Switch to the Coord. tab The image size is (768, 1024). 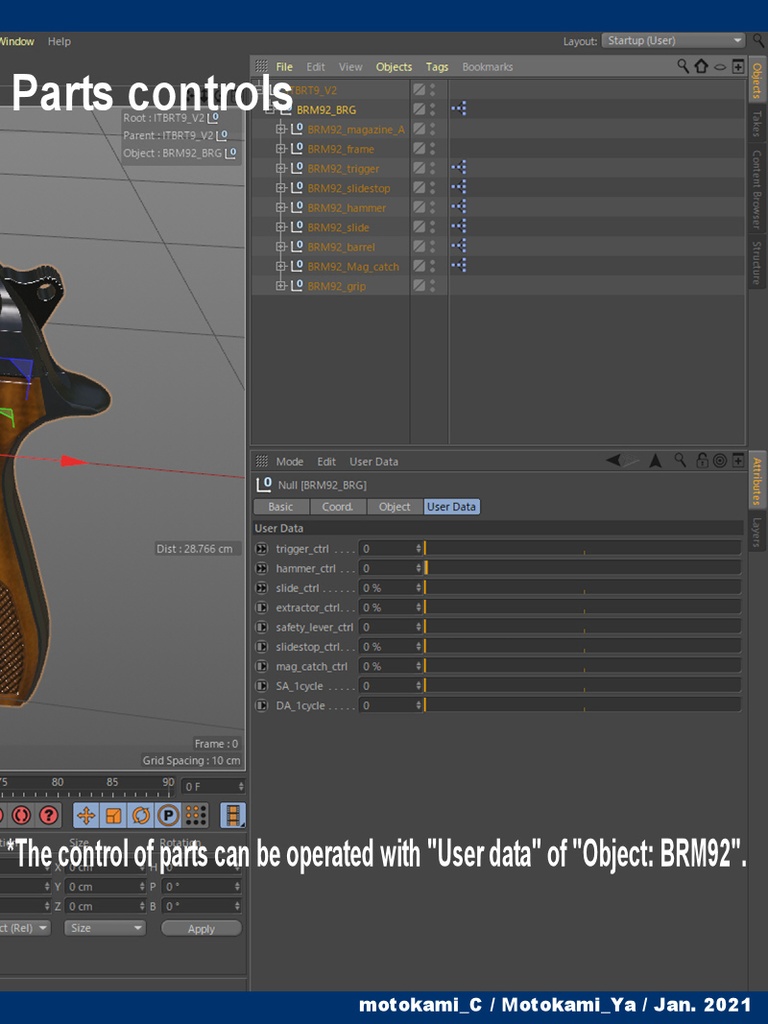point(338,507)
